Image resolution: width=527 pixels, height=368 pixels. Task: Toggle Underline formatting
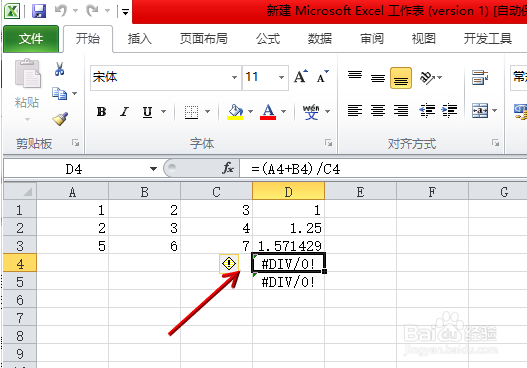tap(147, 112)
